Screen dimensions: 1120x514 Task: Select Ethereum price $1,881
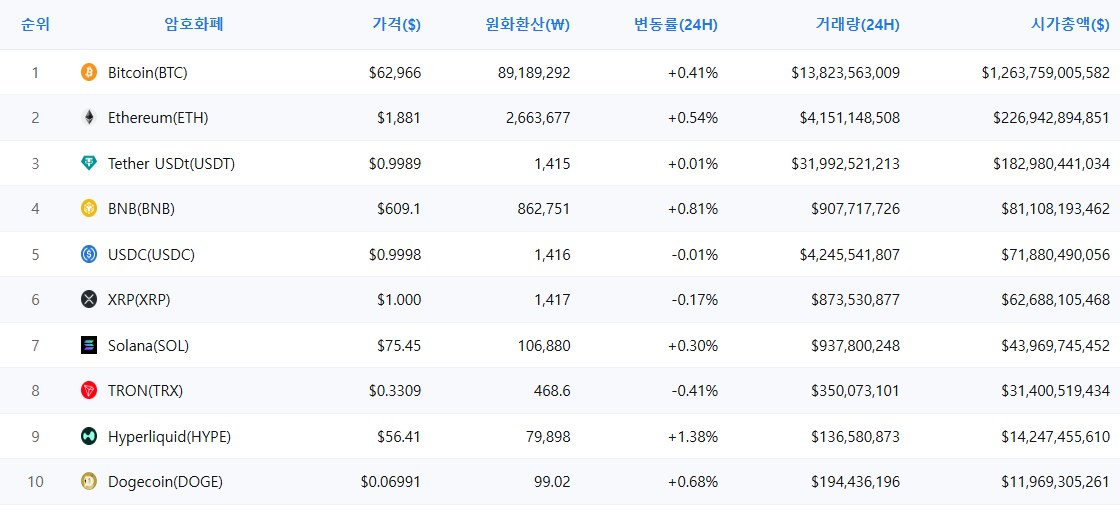click(x=399, y=118)
